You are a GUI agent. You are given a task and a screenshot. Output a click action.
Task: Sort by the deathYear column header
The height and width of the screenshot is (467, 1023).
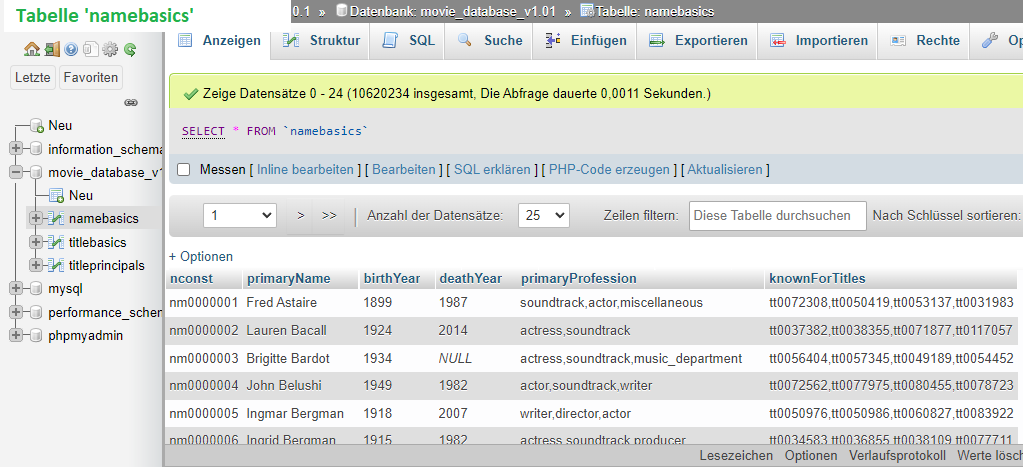(470, 279)
